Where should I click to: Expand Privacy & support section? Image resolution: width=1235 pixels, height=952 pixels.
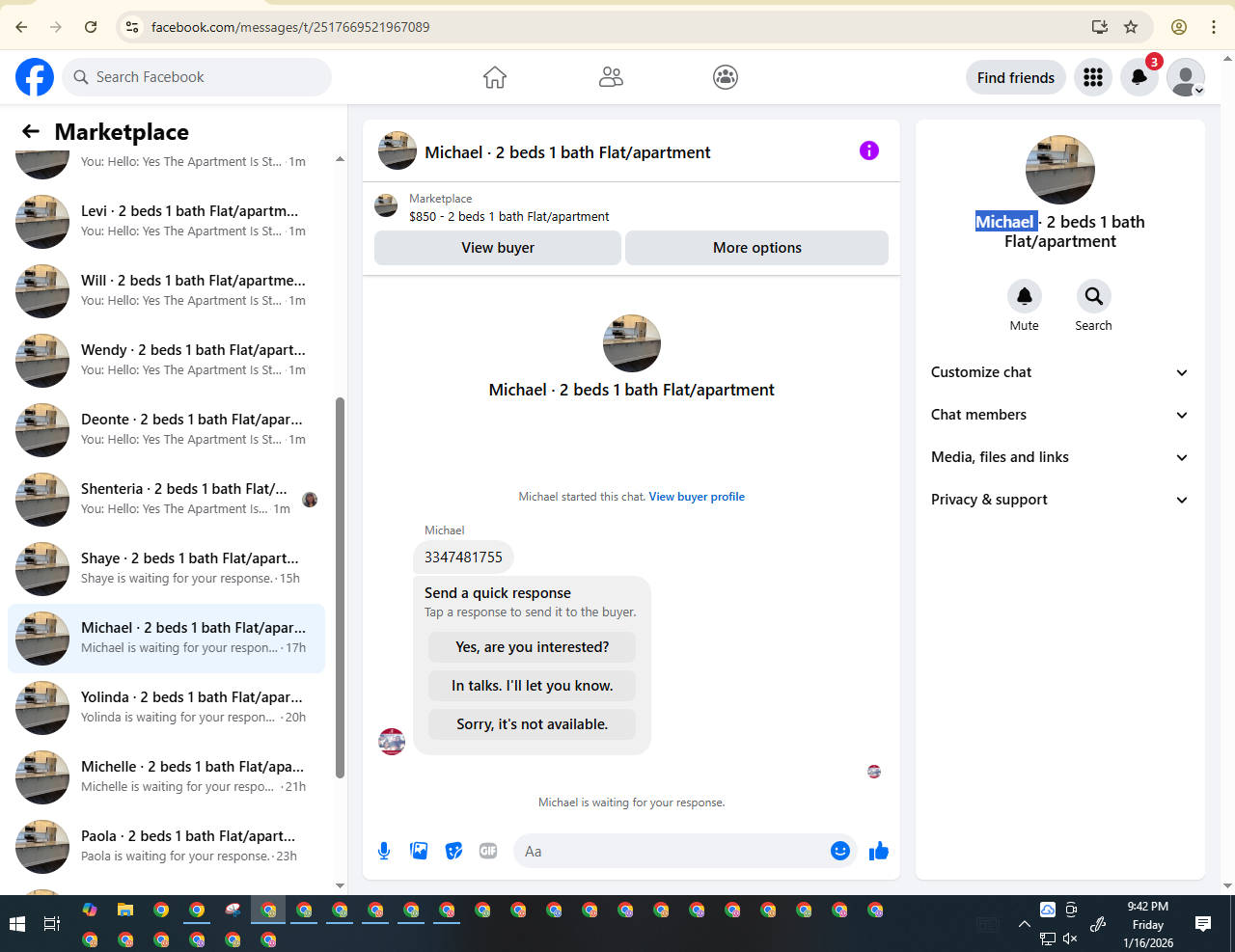[x=1059, y=500]
